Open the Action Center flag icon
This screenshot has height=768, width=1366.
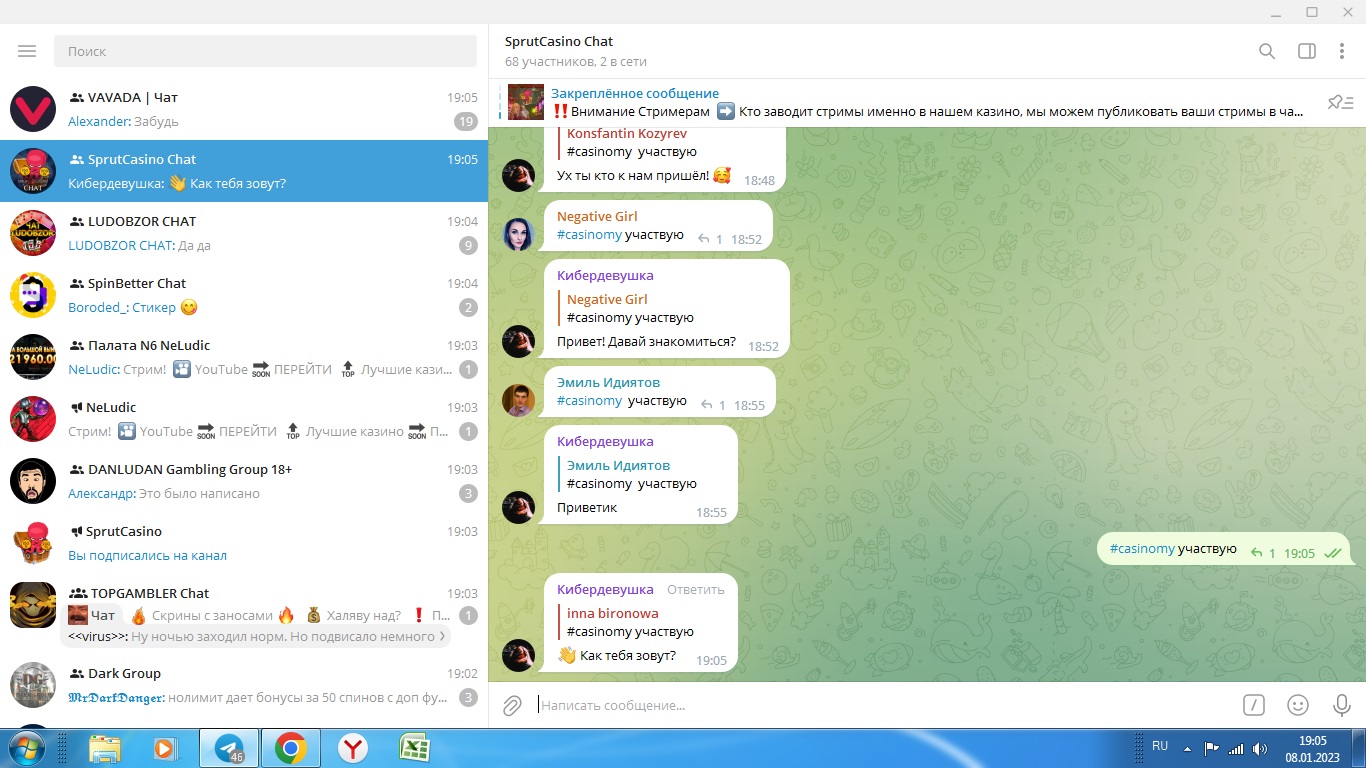pos(1211,748)
